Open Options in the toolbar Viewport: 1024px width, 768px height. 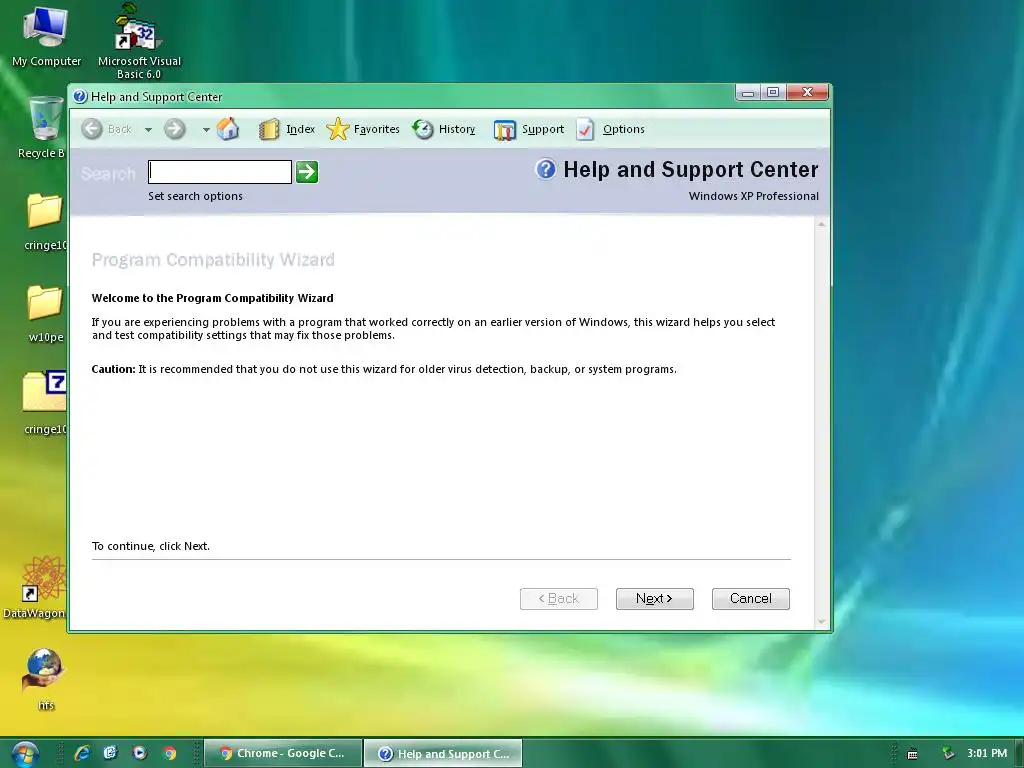coord(611,129)
